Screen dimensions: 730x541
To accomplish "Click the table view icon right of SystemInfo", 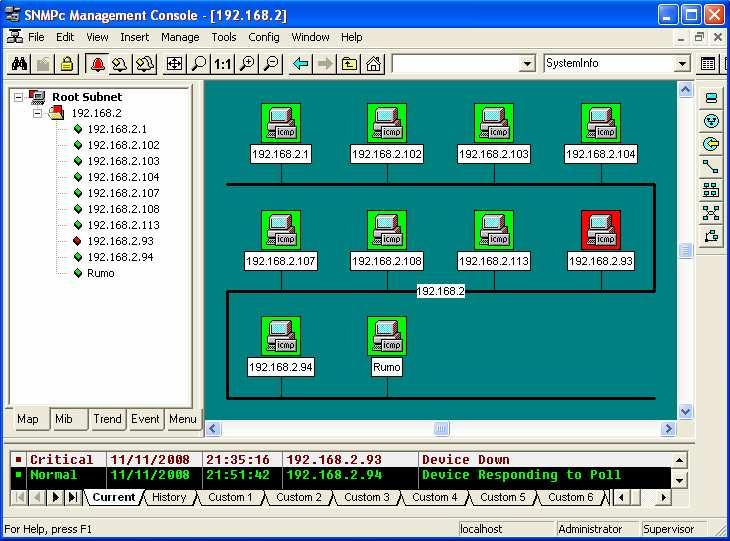I will coord(708,64).
